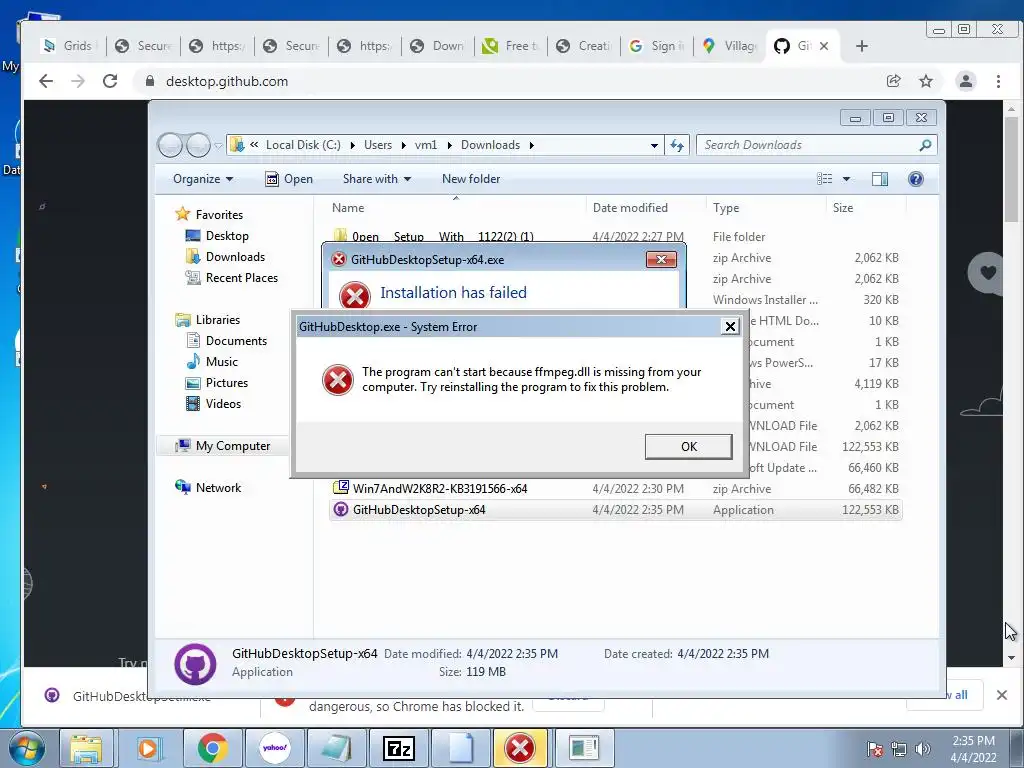Screen dimensions: 1024x768
Task: Select Music library
Action: 212,361
